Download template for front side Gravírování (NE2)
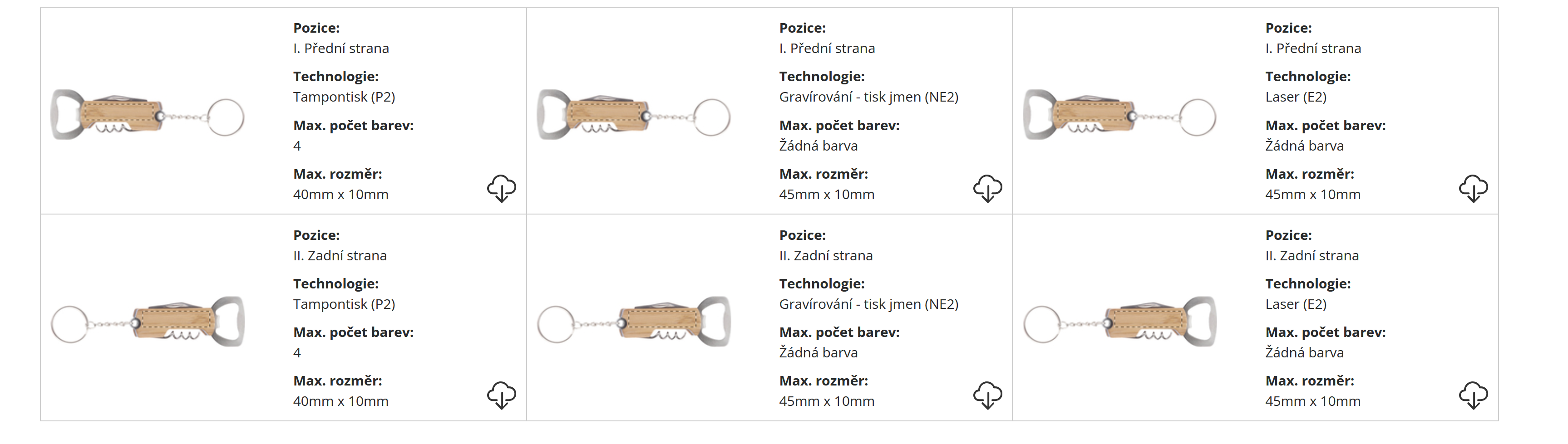The image size is (1568, 444). [986, 188]
